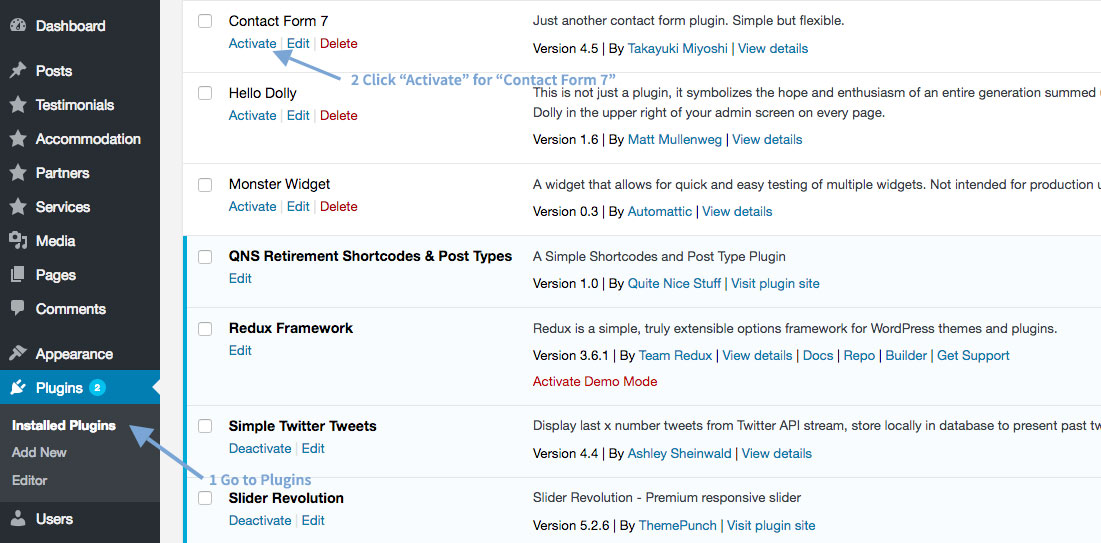Click the Media library icon

point(18,241)
